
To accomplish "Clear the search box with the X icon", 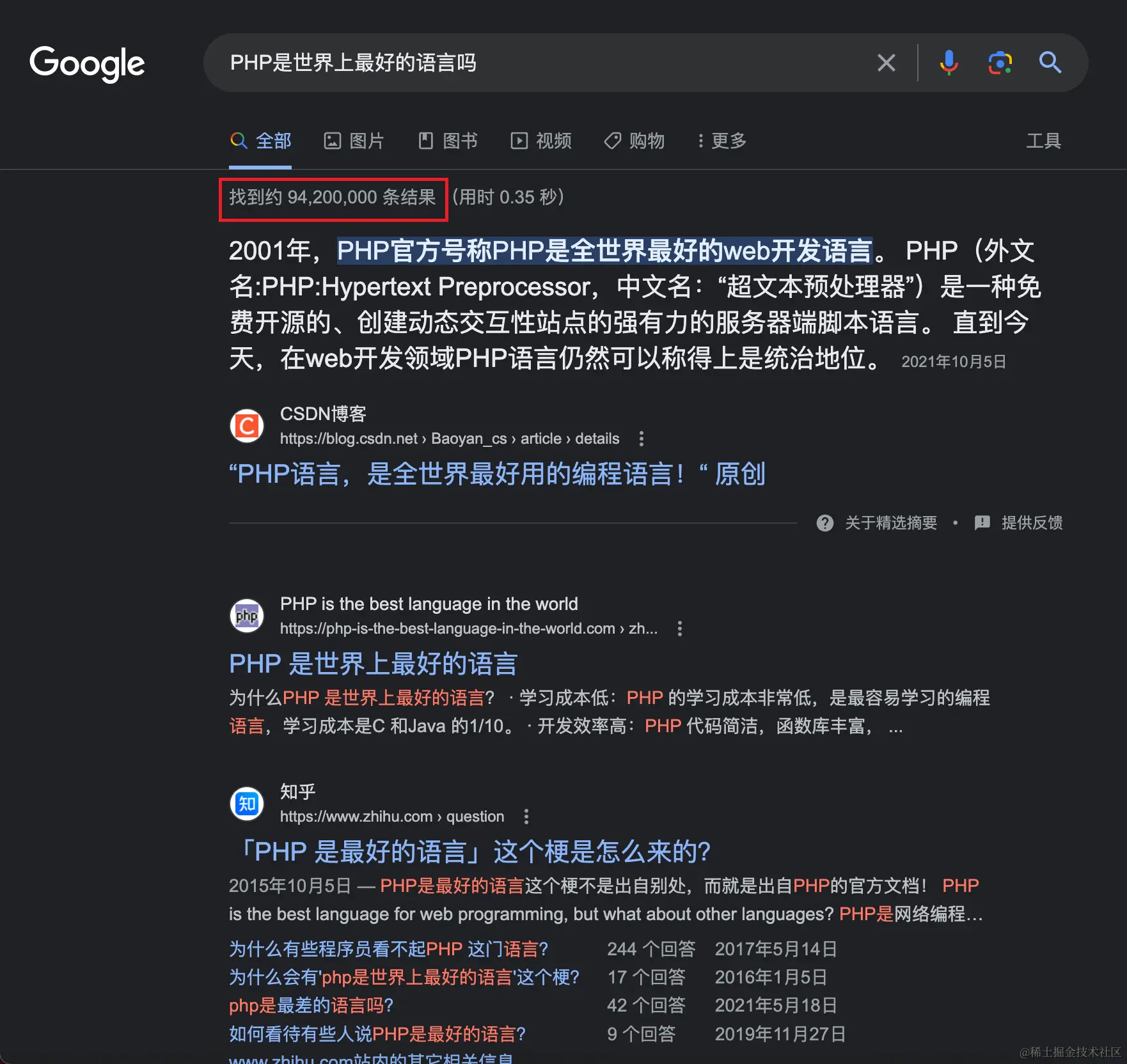I will point(886,63).
